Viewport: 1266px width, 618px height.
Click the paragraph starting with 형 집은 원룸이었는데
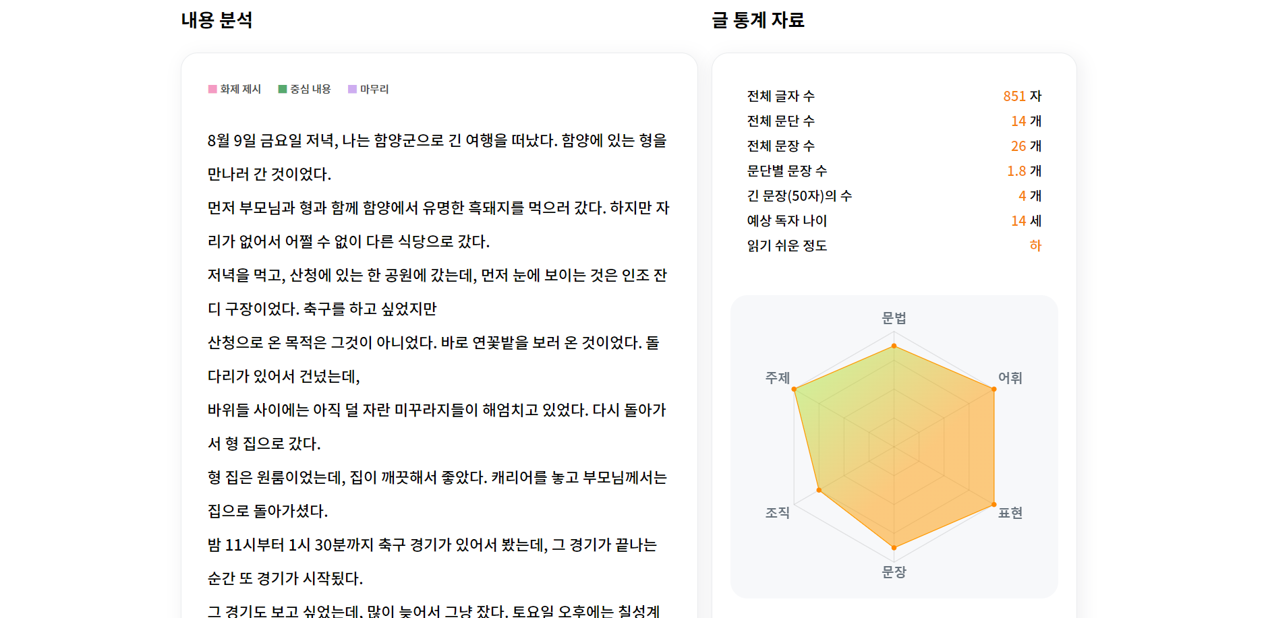tap(437, 494)
